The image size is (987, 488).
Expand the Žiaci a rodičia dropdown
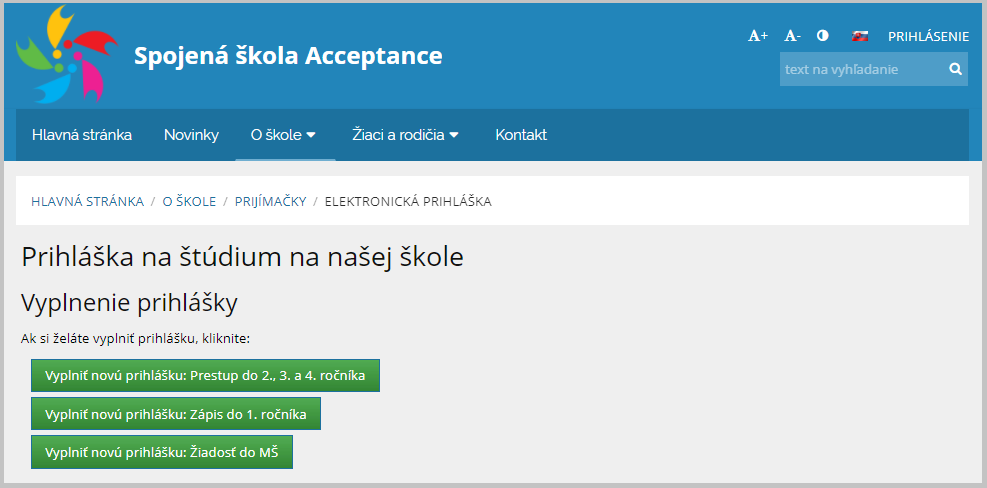[405, 135]
